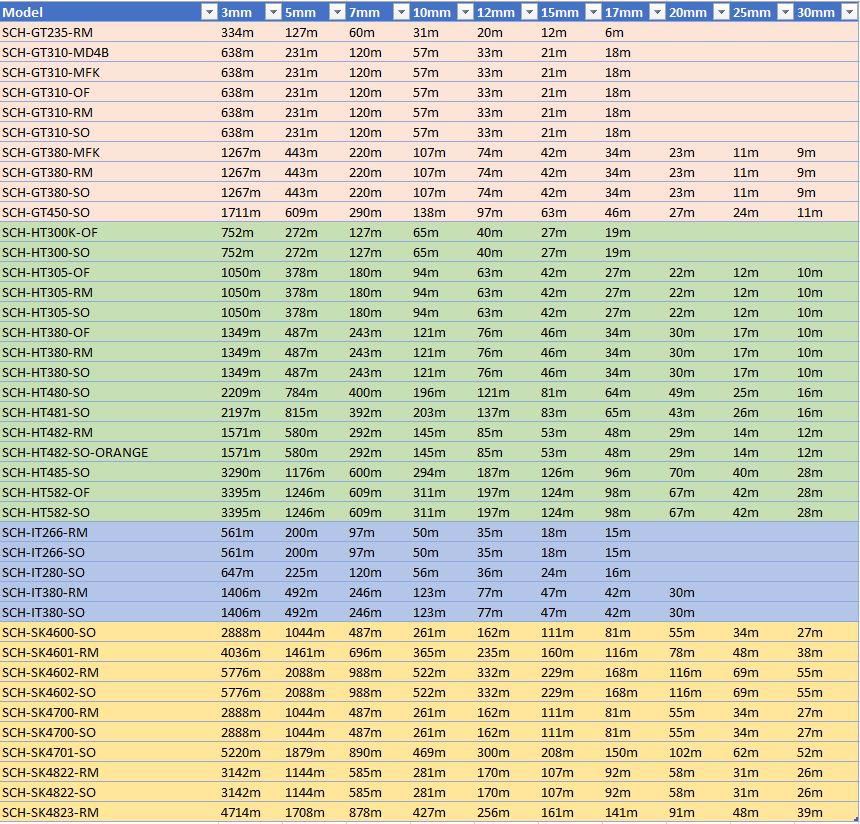The image size is (860, 824).
Task: Expand the 20mm column filter arrow
Action: (720, 12)
